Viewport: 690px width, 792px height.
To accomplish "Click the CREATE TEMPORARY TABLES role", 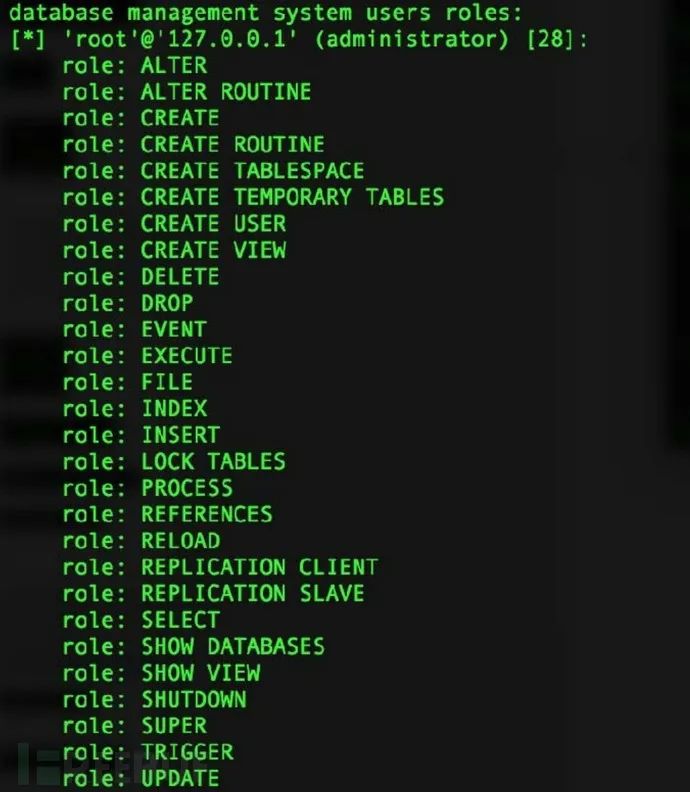I will [253, 197].
